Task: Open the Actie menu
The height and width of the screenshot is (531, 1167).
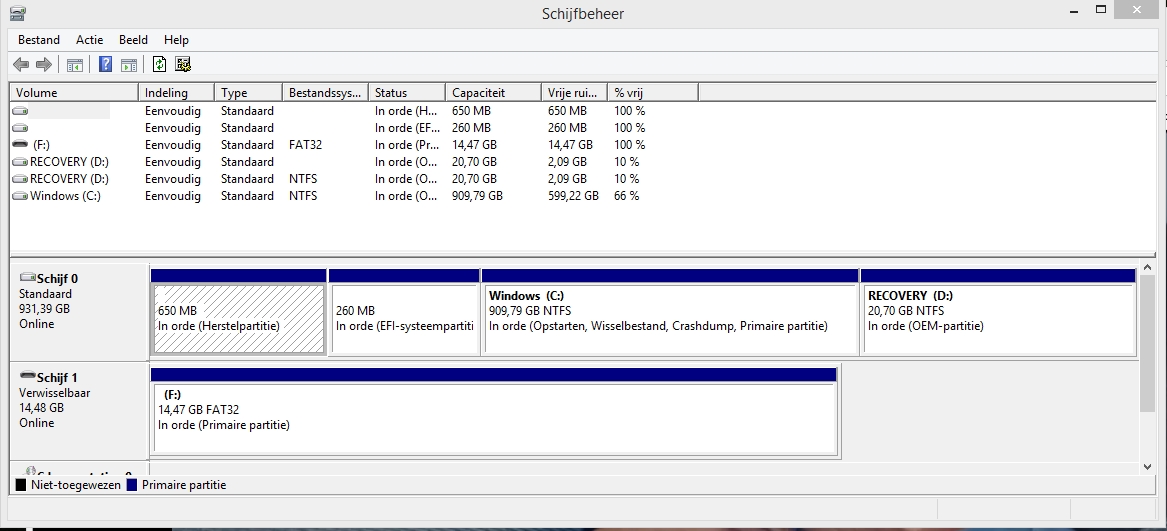Action: point(89,40)
